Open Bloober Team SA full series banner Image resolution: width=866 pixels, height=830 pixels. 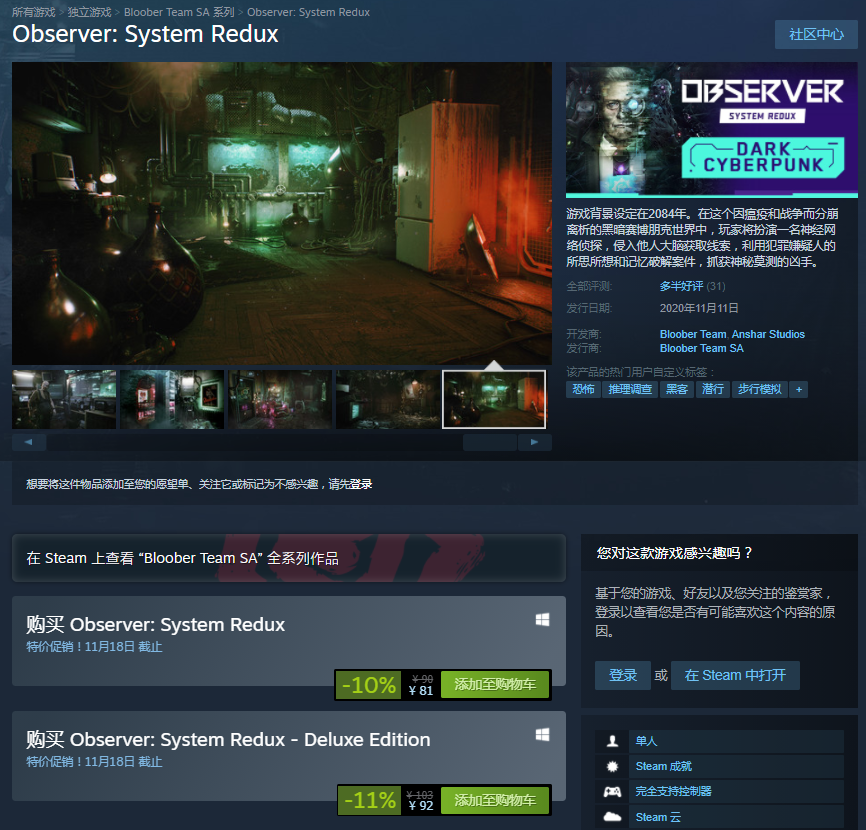289,558
